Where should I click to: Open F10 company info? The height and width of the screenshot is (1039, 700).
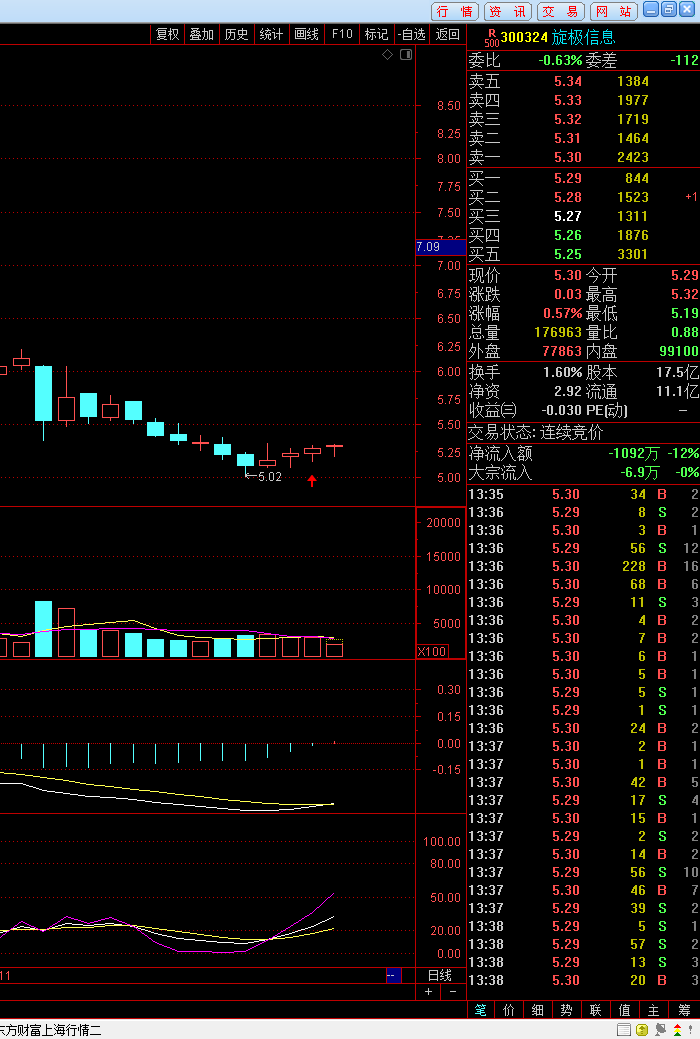(x=341, y=34)
